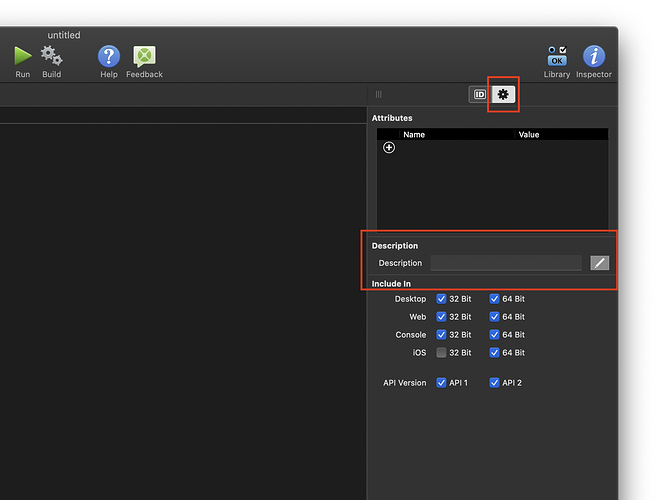
Task: Switch to the ID inspector tab
Action: (x=480, y=94)
